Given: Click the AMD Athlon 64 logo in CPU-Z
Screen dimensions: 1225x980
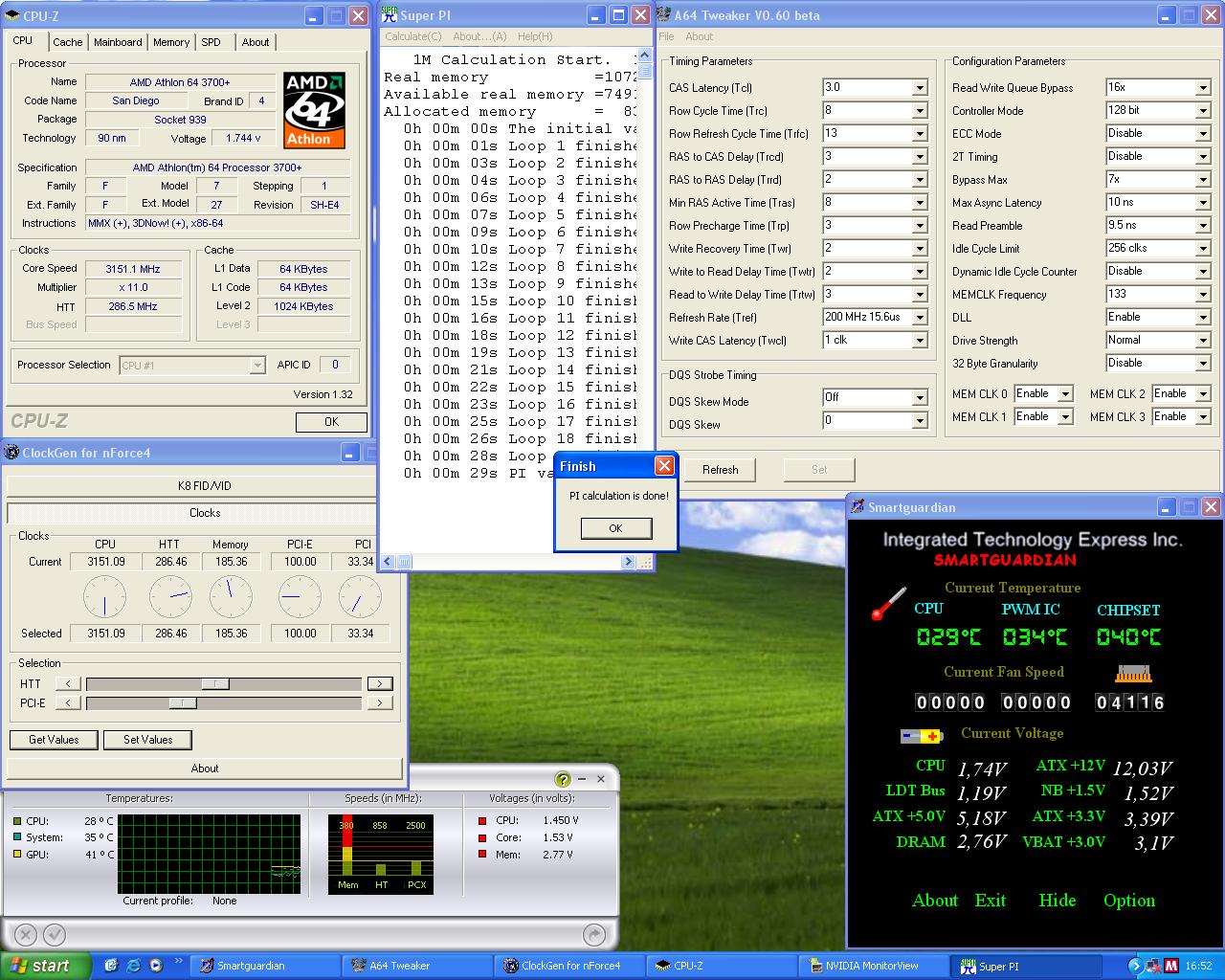Looking at the screenshot, I should (314, 110).
